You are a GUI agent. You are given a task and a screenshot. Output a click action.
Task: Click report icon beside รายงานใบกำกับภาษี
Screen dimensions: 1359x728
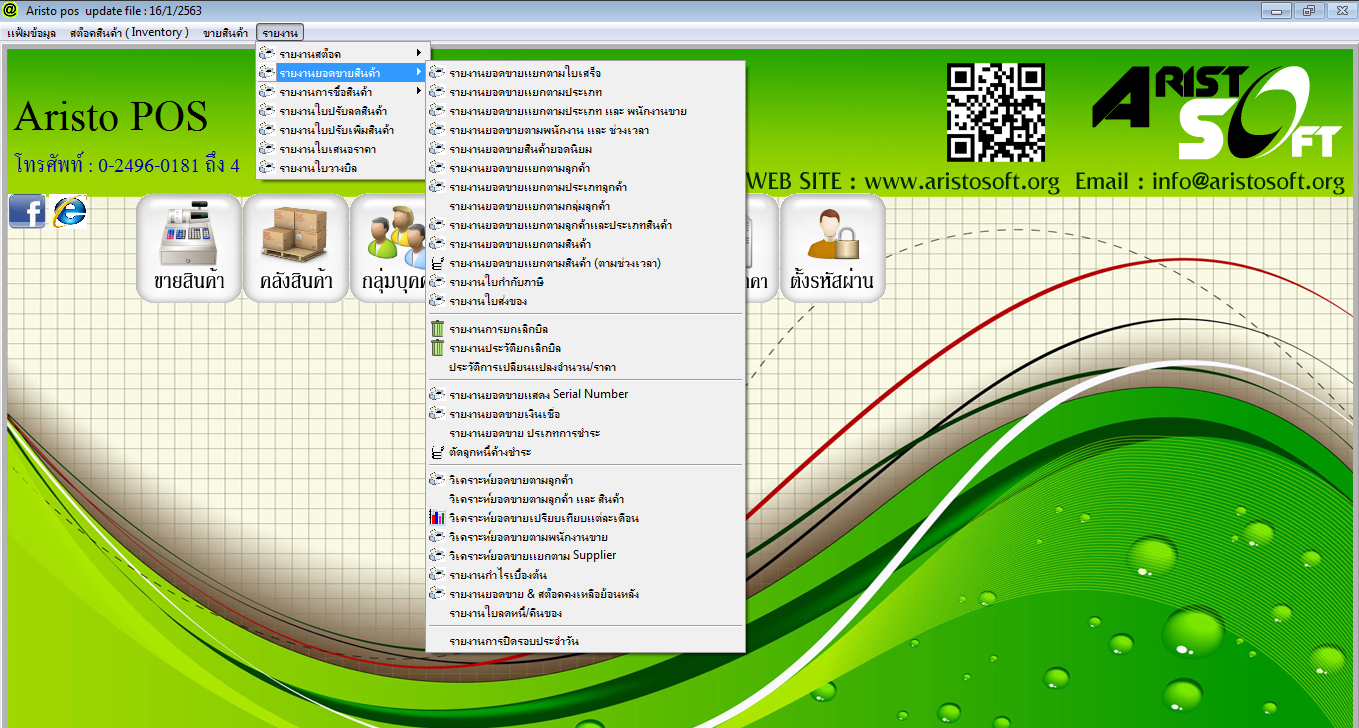pyautogui.click(x=437, y=282)
